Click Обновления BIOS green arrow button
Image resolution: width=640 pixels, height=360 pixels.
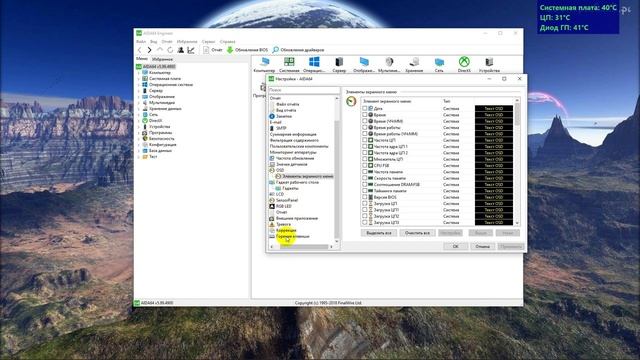(247, 50)
